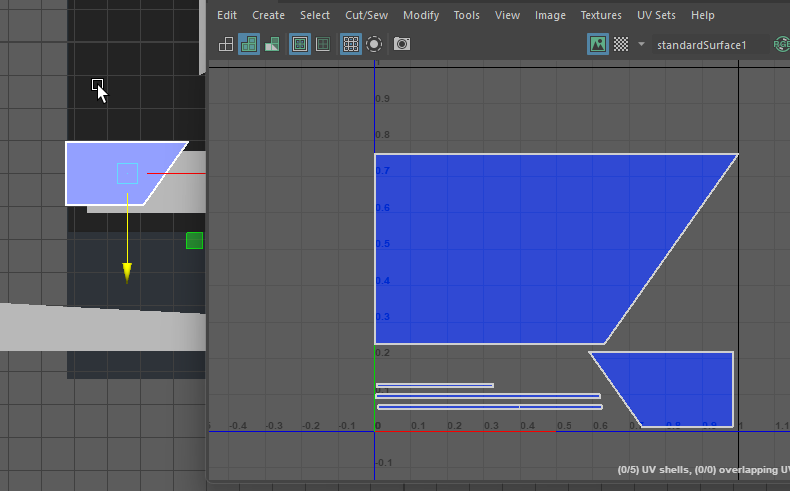The height and width of the screenshot is (491, 790).
Task: Click the green plane handle of the manipulator
Action: (194, 241)
